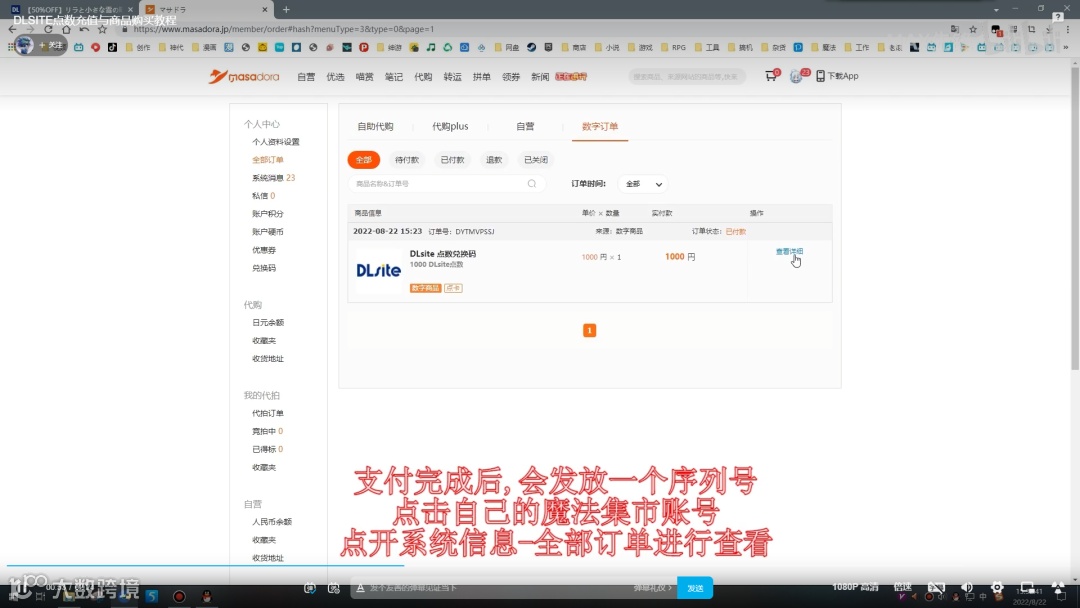1080x608 pixels.
Task: Toggle the subtitles icon in player
Action: (936, 587)
